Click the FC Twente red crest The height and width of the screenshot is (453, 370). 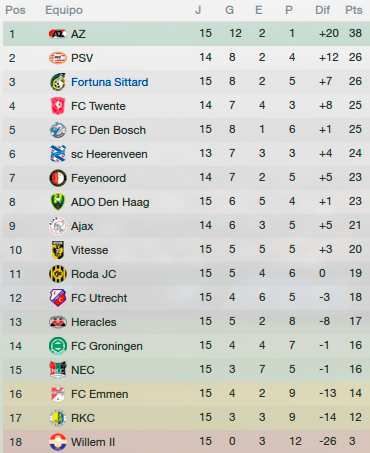(x=57, y=106)
